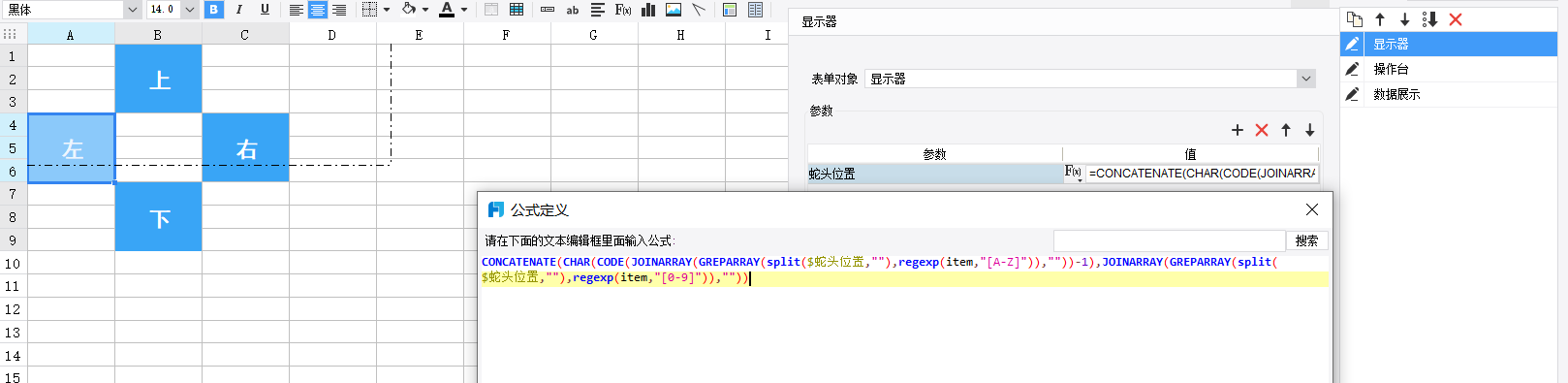Delete parameter with red X icon
Screen dimensions: 1568x383
1261,130
